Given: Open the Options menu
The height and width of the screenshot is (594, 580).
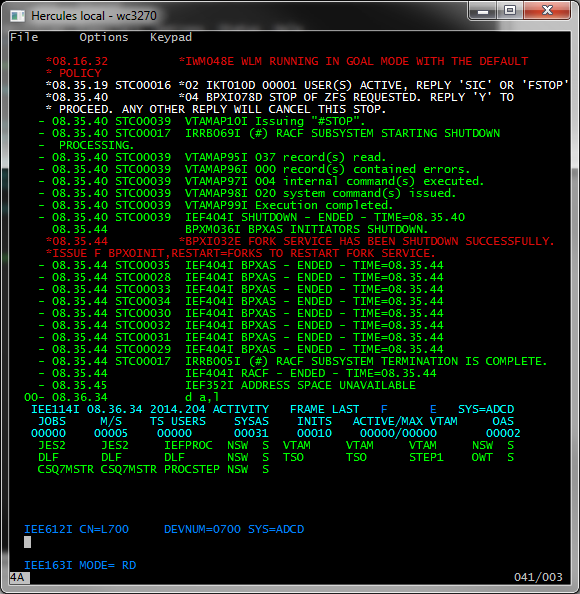Looking at the screenshot, I should (104, 37).
